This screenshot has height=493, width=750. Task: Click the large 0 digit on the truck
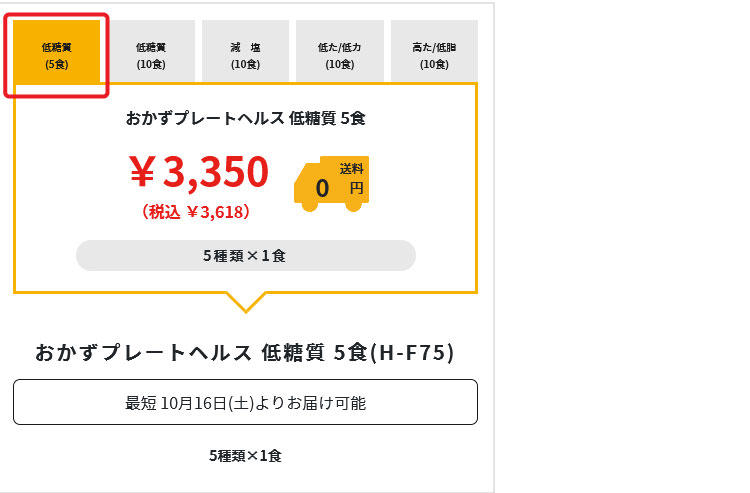tap(322, 188)
